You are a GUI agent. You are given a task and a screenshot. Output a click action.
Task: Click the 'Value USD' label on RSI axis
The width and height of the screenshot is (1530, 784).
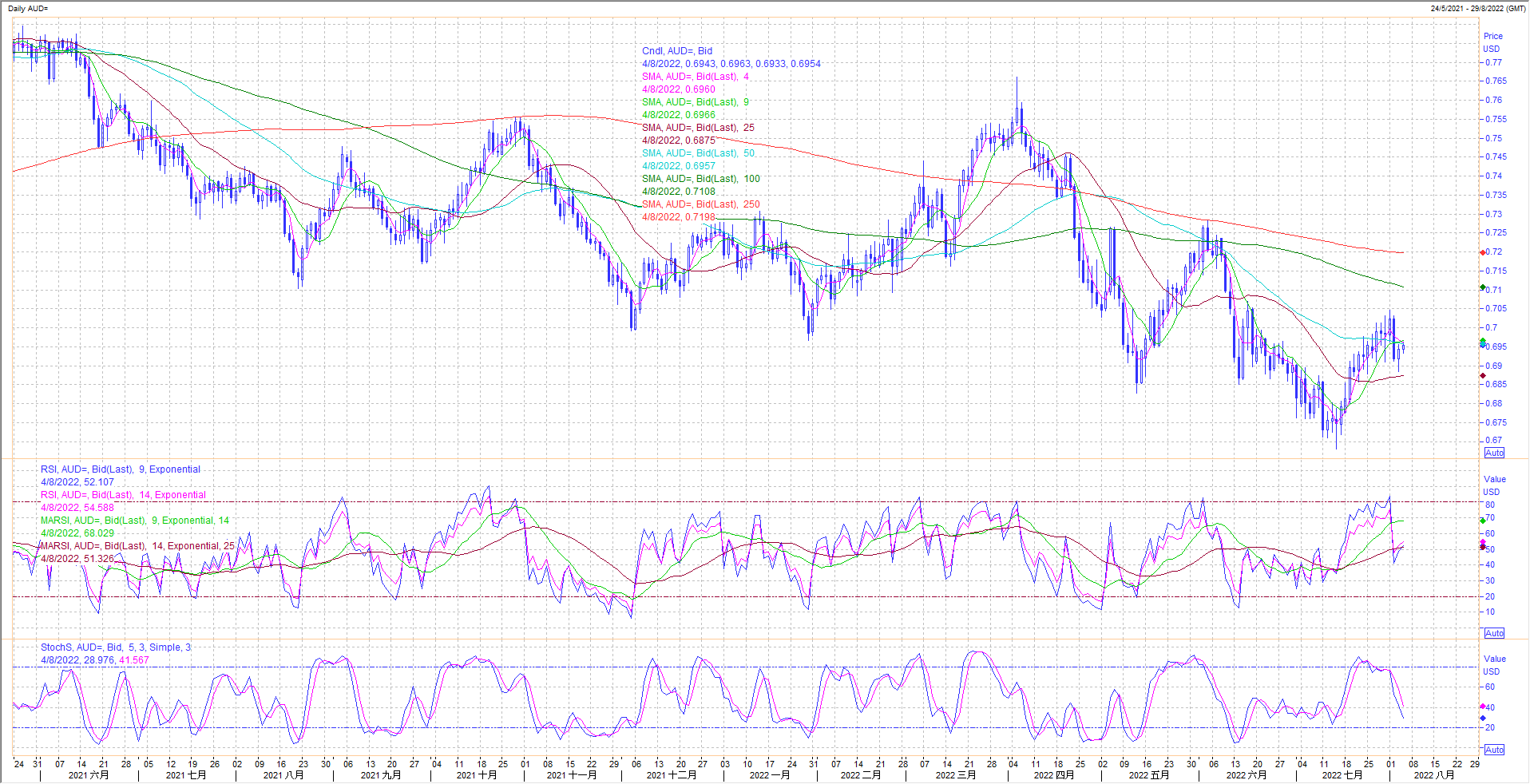[1494, 485]
